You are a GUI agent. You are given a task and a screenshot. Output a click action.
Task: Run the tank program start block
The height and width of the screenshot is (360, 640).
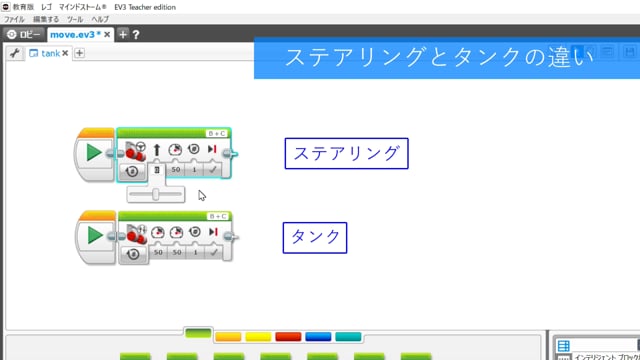95,235
